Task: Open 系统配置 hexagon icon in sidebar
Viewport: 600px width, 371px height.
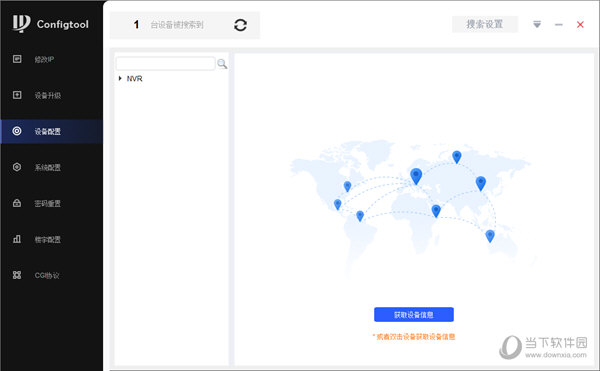Action: pyautogui.click(x=17, y=167)
